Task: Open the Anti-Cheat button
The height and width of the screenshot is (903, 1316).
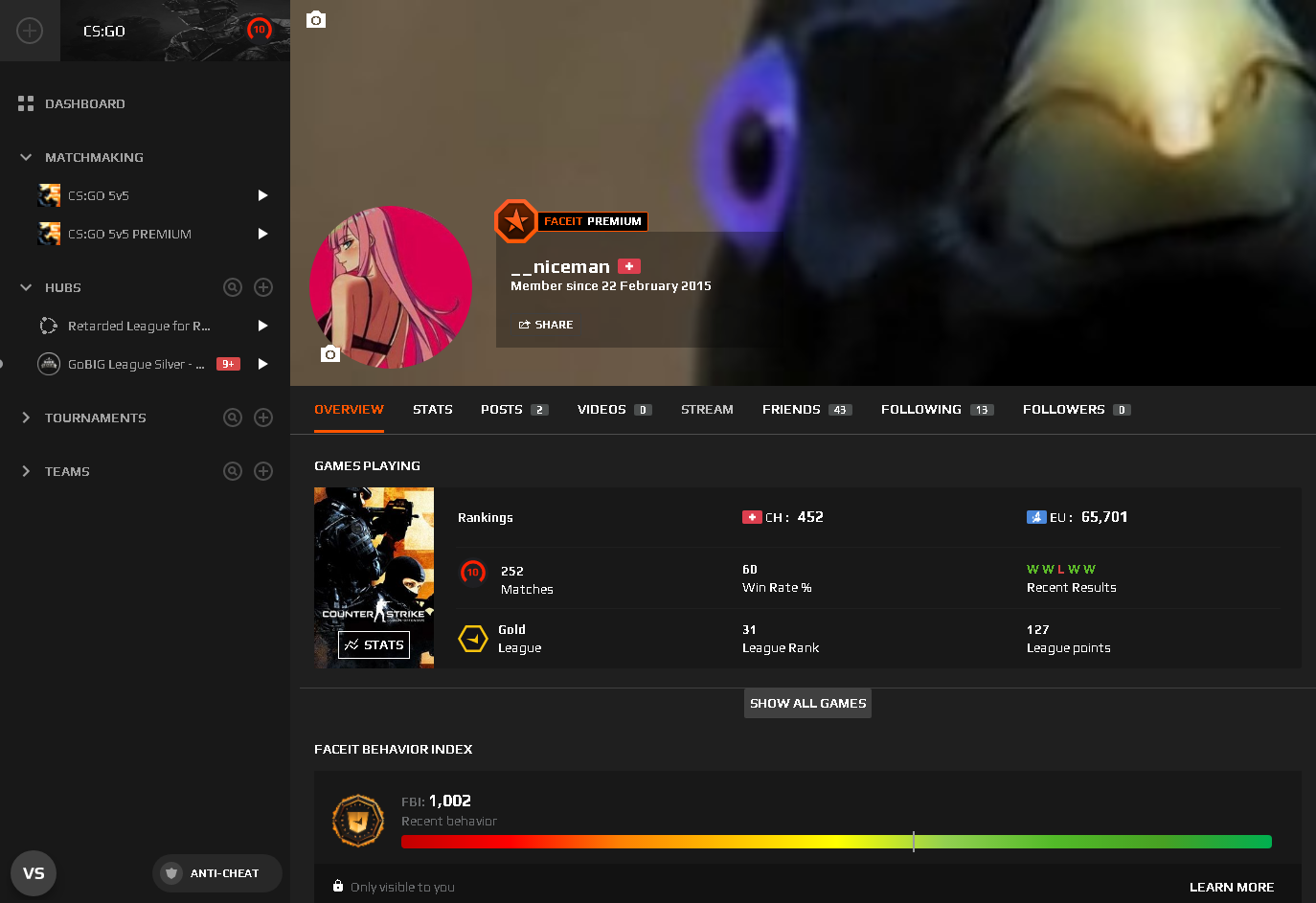Action: click(217, 873)
